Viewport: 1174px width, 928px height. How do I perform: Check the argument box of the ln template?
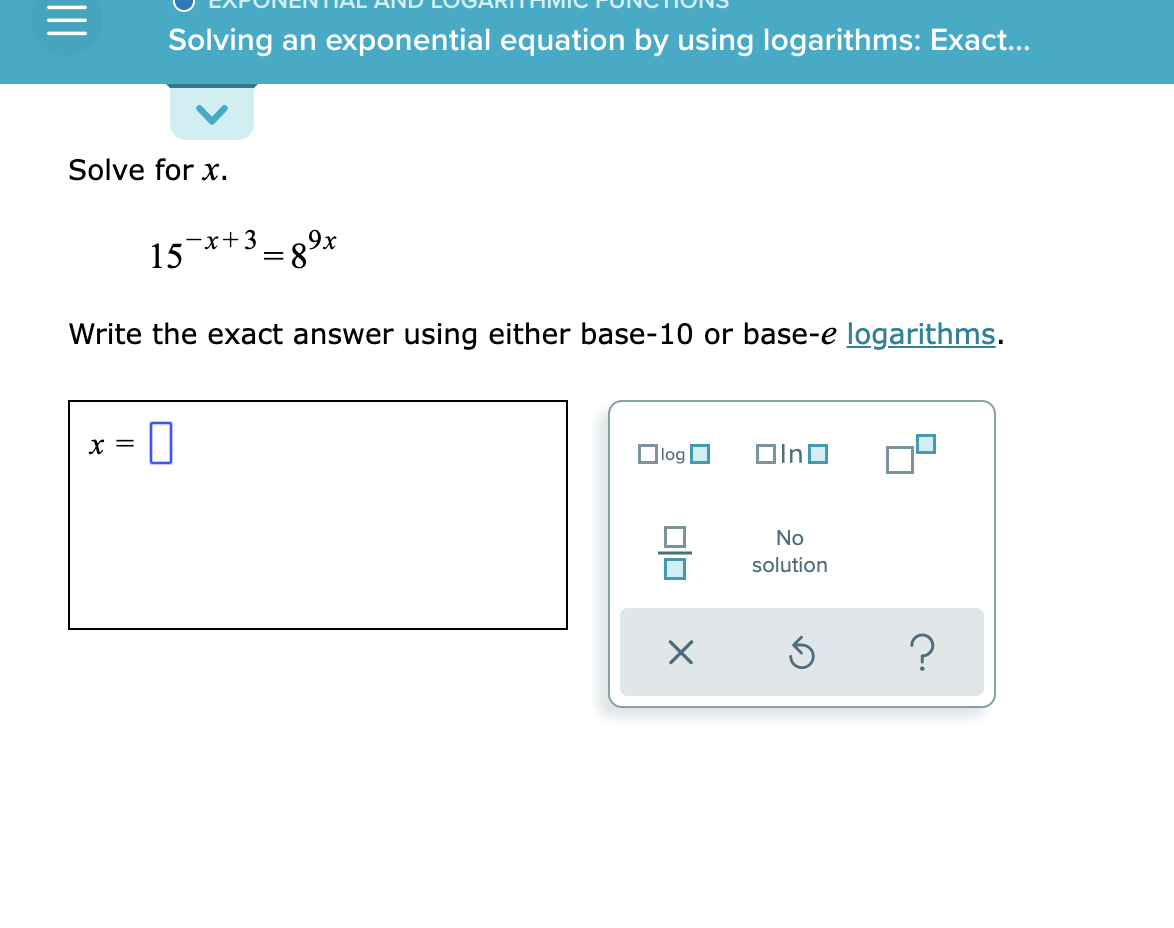coord(817,453)
